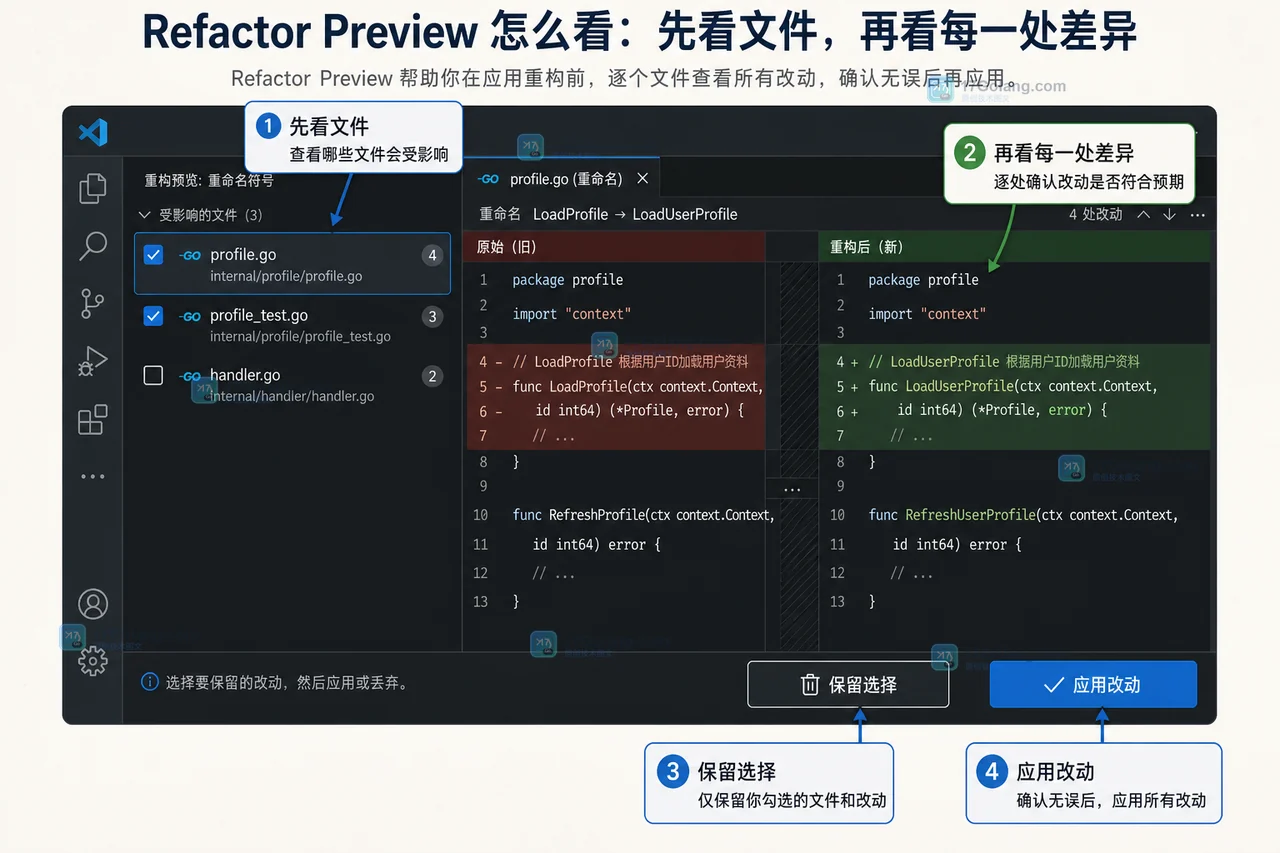Check the handler.go checkbox
This screenshot has width=1280, height=853.
click(153, 375)
